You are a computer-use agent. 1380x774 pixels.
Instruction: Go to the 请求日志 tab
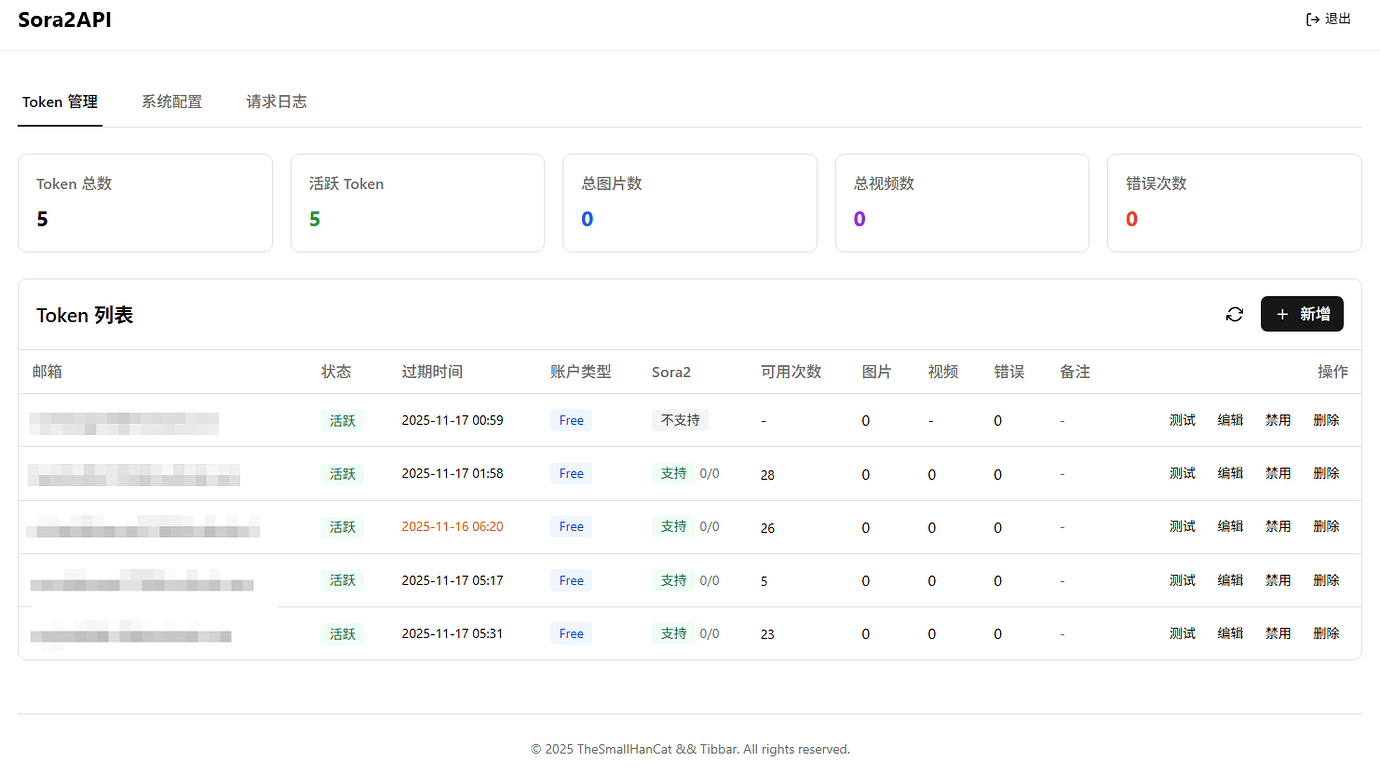coord(277,101)
